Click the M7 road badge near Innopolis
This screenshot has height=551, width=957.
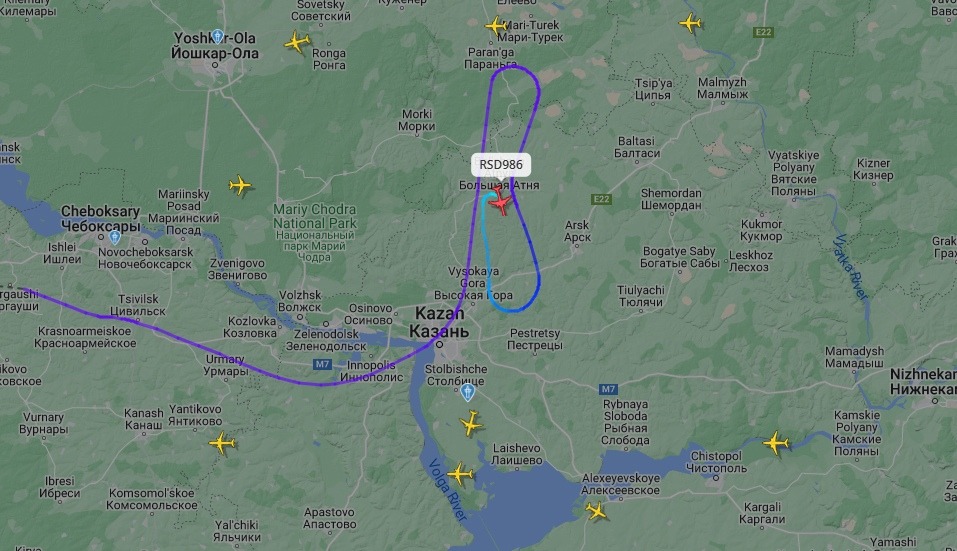322,364
